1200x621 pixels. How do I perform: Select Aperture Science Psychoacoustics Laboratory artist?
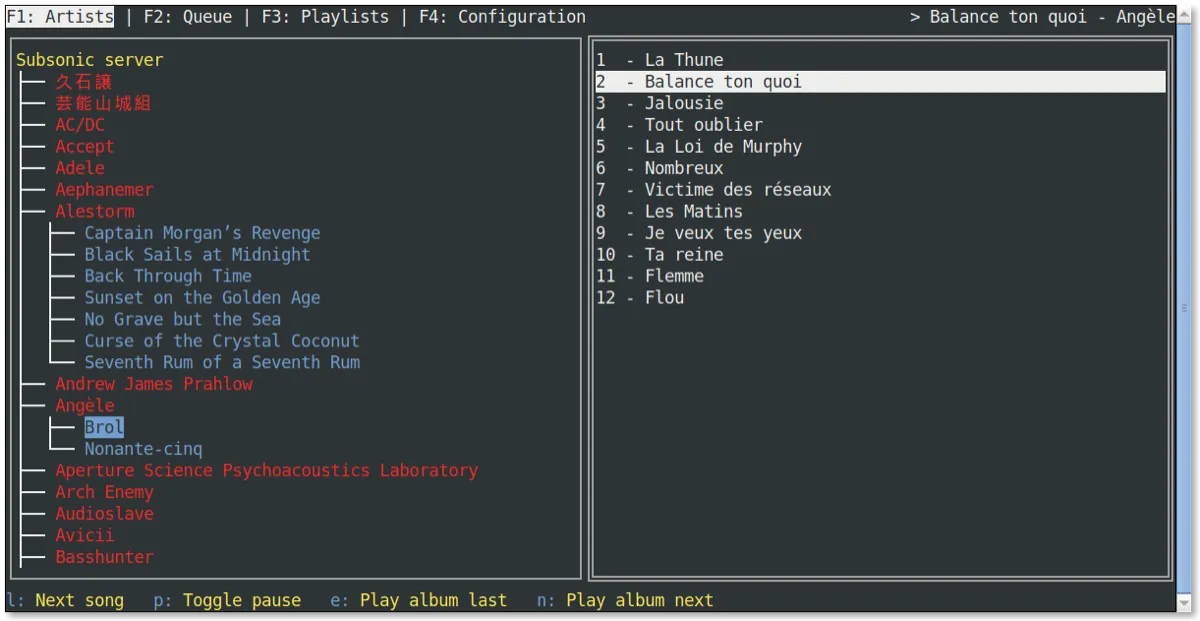(266, 471)
